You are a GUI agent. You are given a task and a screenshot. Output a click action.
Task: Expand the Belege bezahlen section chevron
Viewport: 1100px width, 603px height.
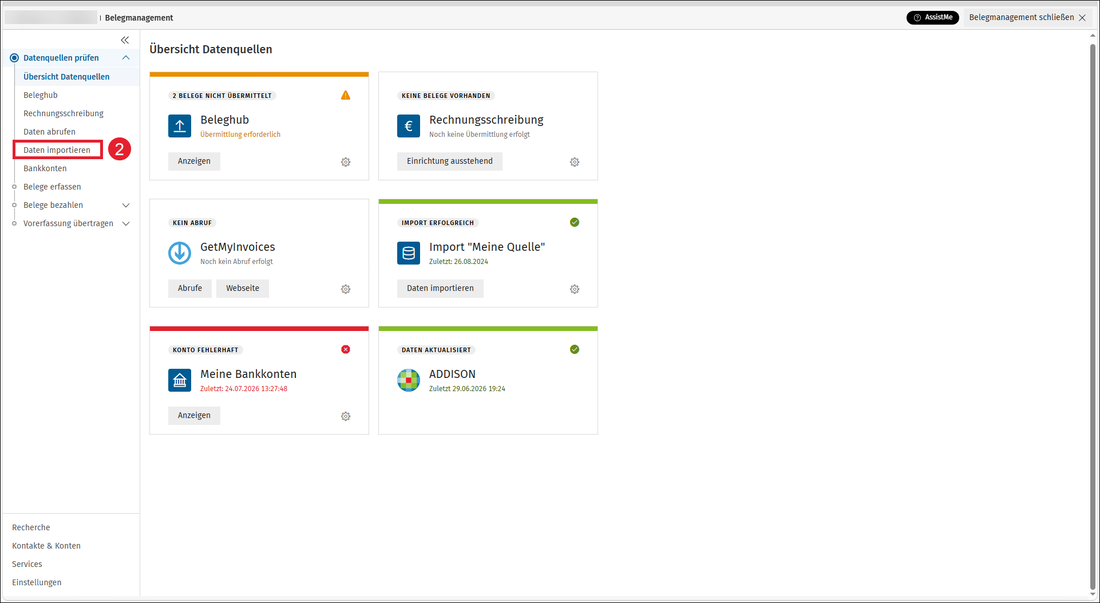tap(126, 205)
